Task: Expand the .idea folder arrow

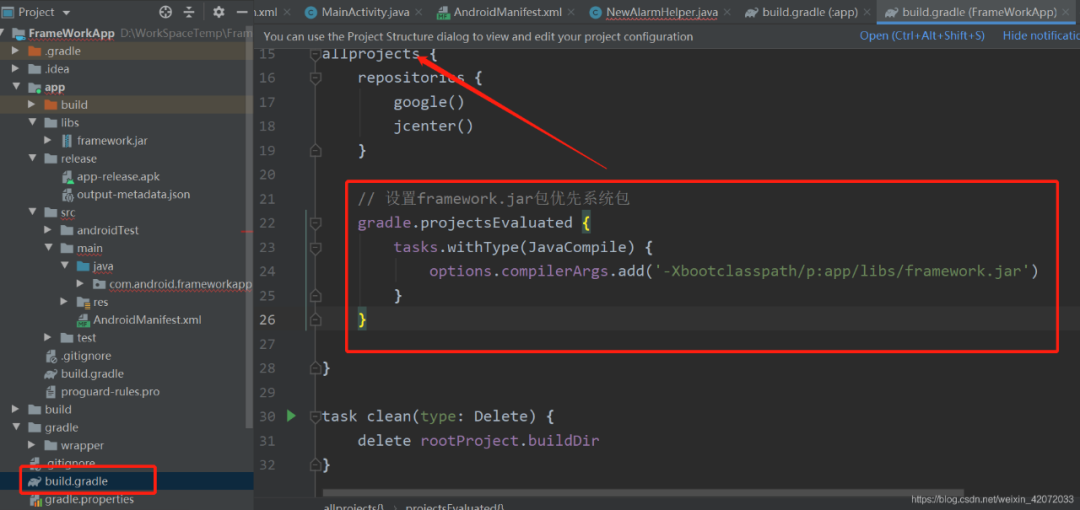Action: (x=16, y=69)
